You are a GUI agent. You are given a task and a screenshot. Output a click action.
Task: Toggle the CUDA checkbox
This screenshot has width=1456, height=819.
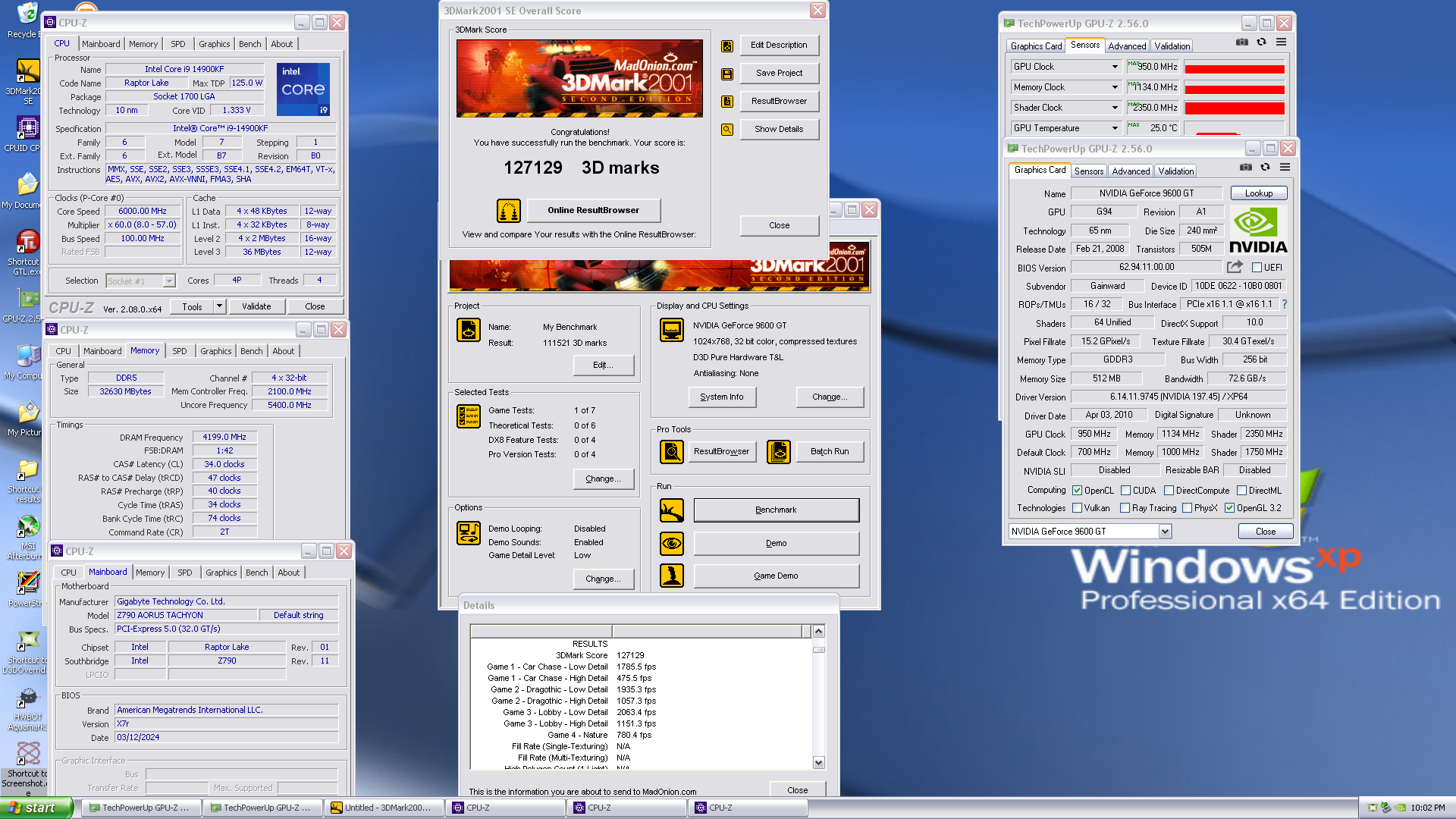coord(1125,491)
